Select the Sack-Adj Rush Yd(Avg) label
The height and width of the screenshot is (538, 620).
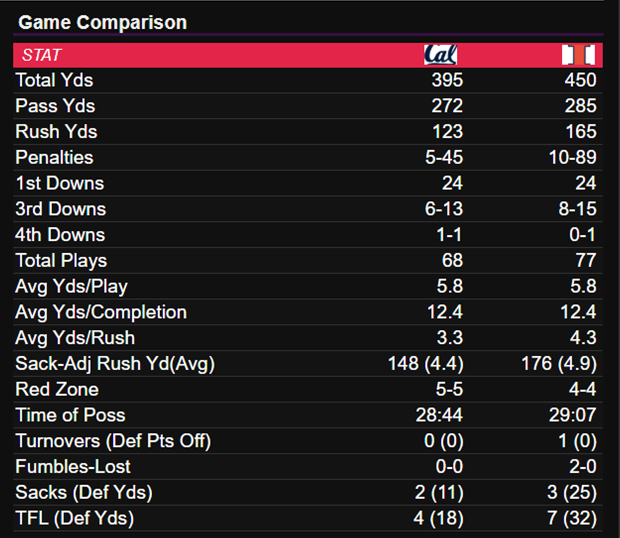(115, 364)
